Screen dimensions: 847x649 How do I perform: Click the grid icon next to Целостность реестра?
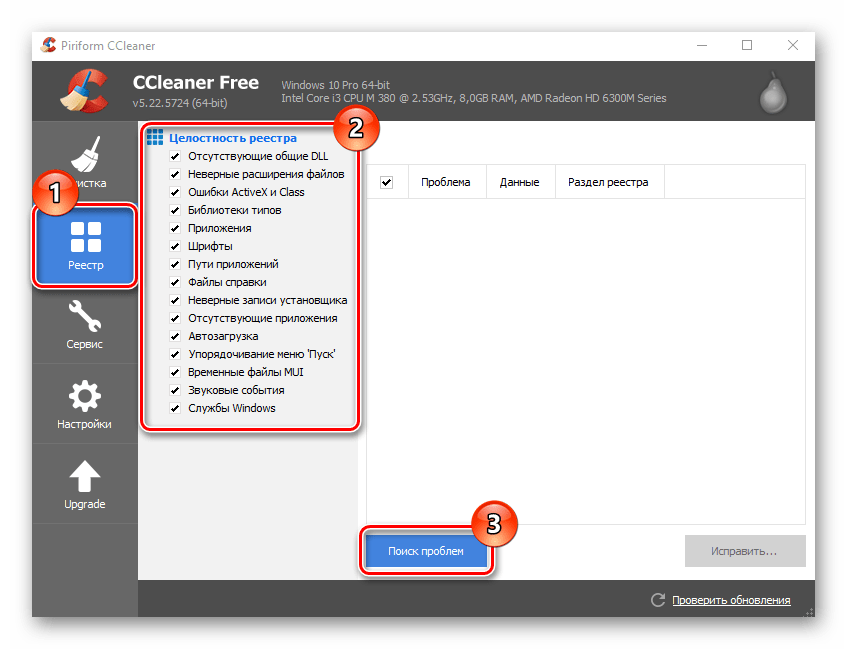tap(154, 137)
